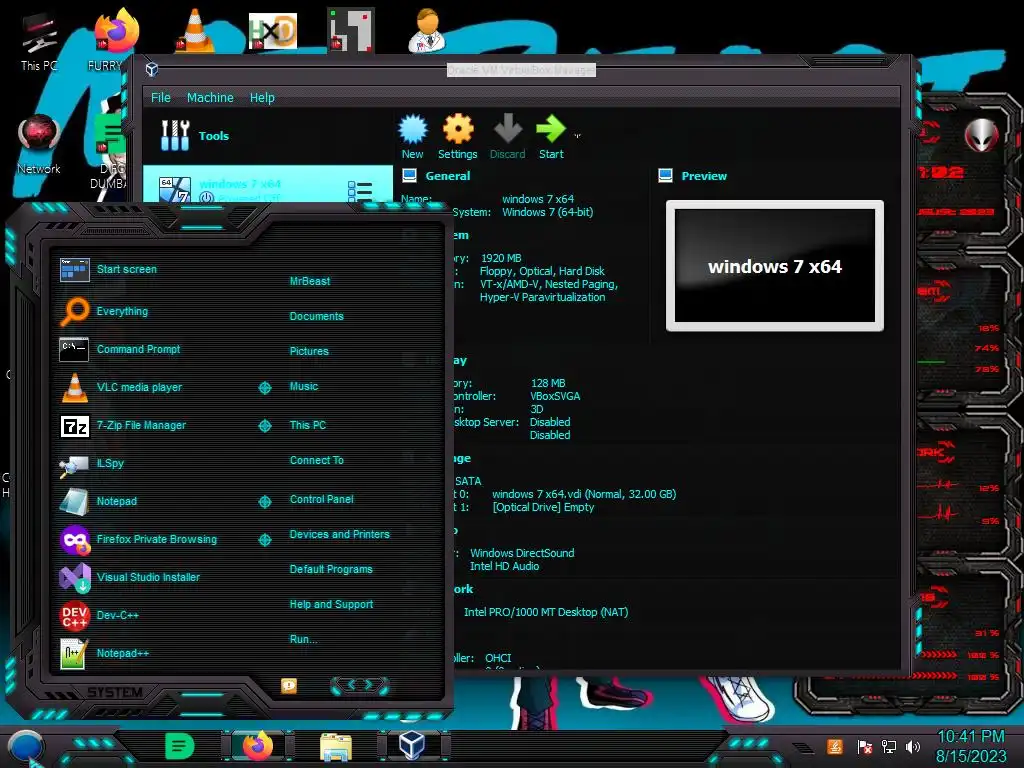Switch to VirtualBox on the taskbar
Viewport: 1024px width, 768px height.
(412, 745)
